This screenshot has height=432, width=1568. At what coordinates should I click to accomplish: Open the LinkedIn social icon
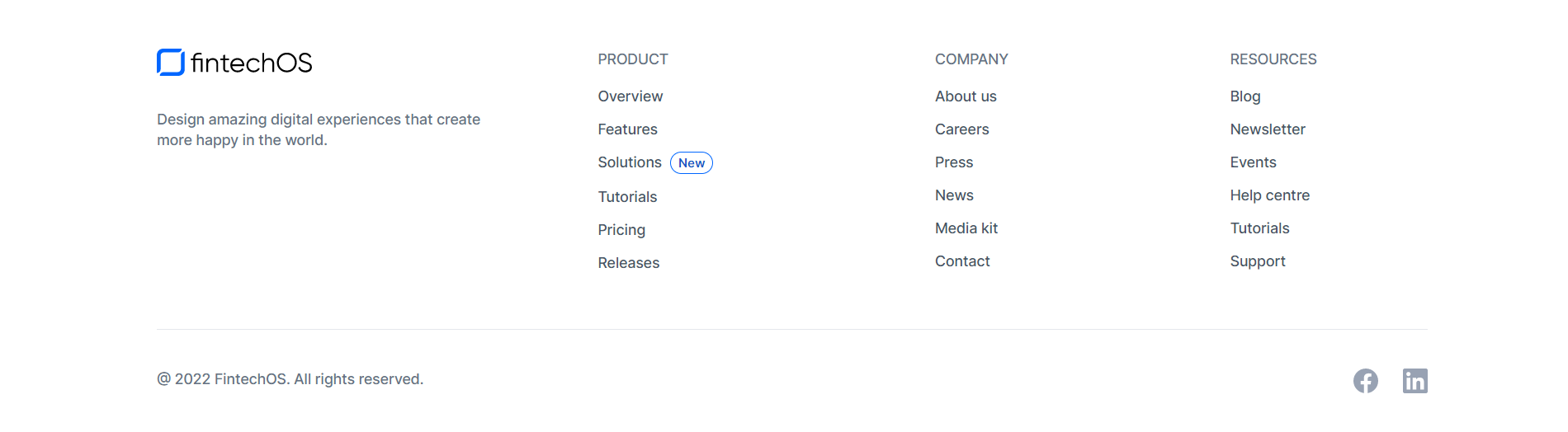coord(1415,381)
